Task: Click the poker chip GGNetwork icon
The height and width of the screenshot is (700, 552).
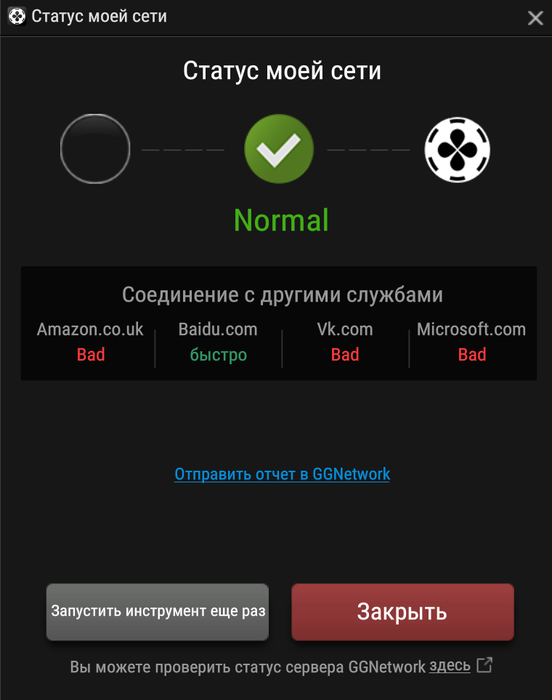Action: (457, 150)
